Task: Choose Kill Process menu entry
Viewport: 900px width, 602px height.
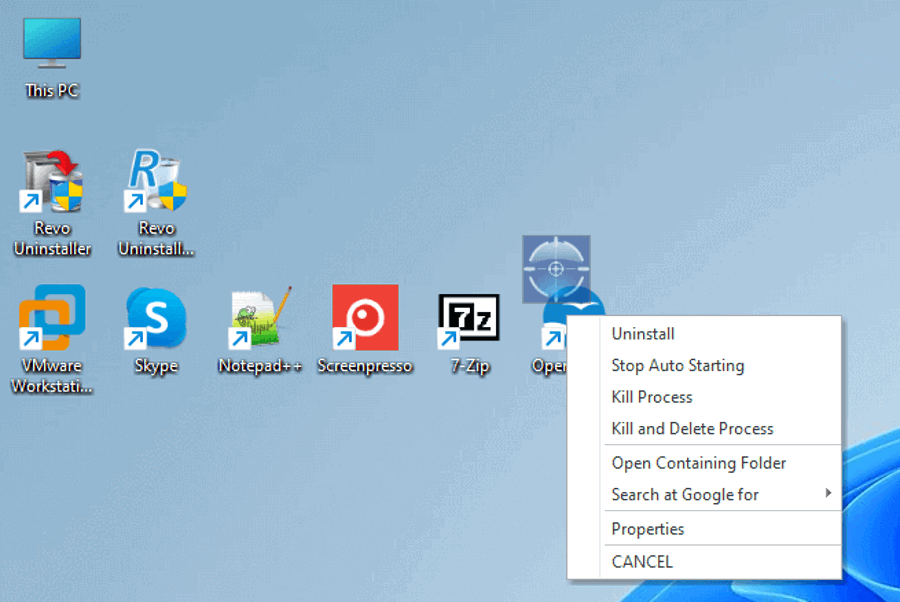Action: coord(704,397)
